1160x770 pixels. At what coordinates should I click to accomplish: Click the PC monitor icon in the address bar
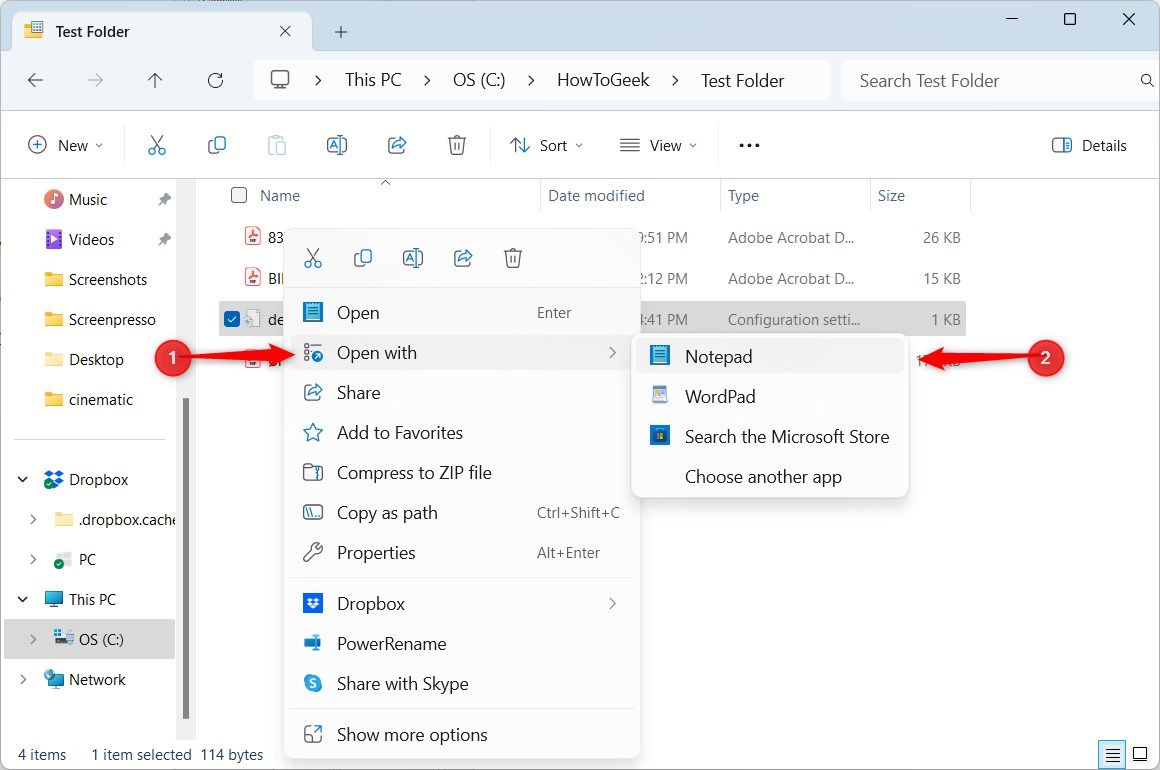coord(280,80)
